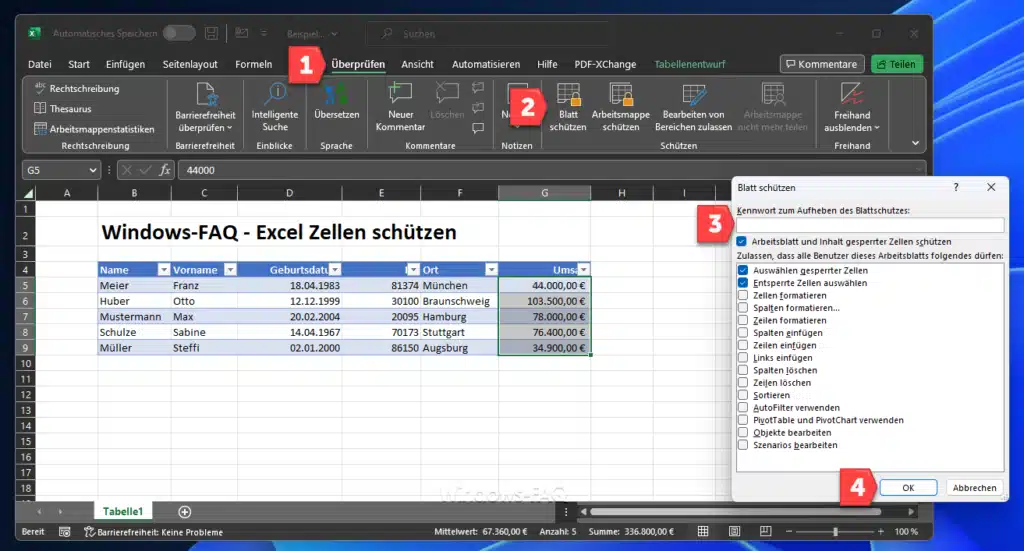Uncheck Arbeitsblatt und Inhalt gesperrter Zellen schützen
Image resolution: width=1024 pixels, height=551 pixels.
(741, 242)
